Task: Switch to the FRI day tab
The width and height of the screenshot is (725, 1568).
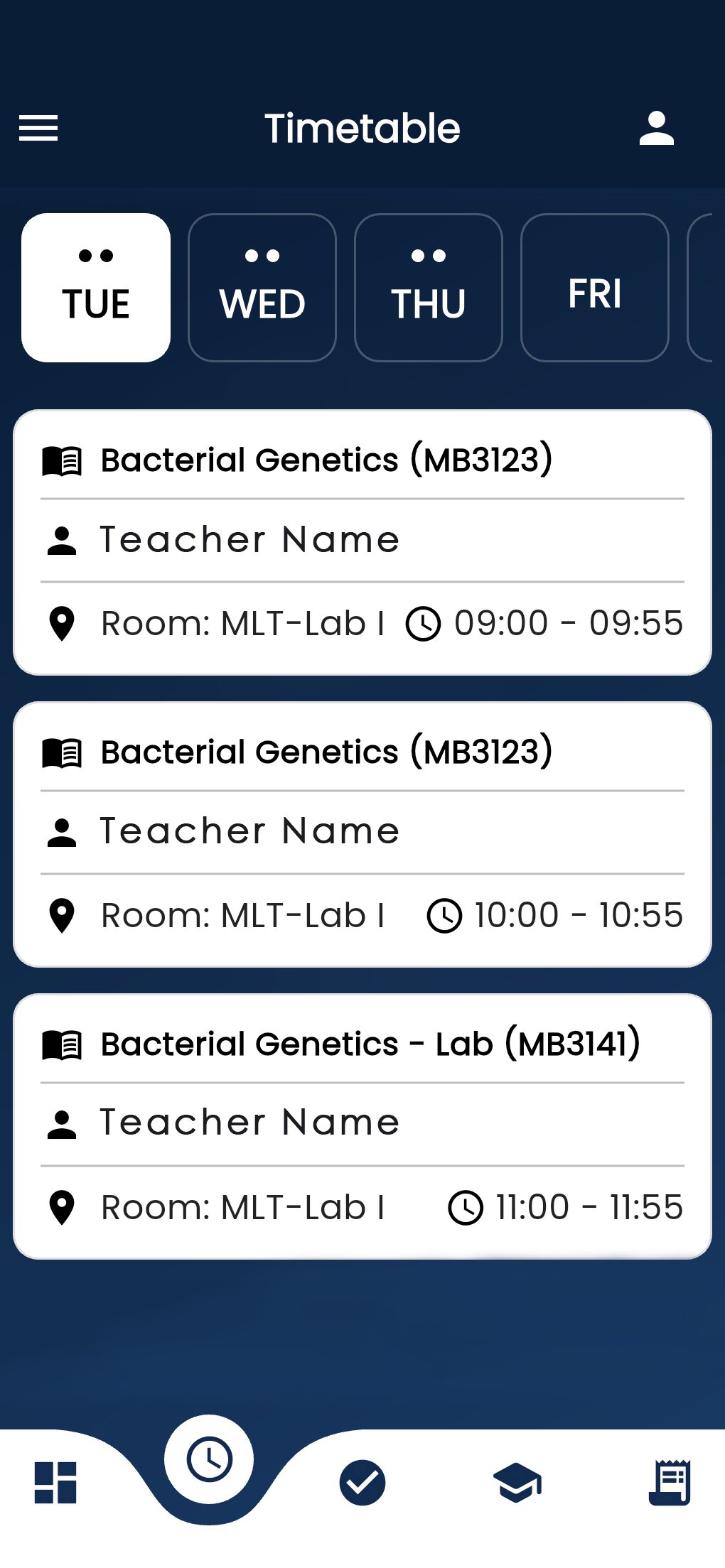Action: [x=595, y=288]
